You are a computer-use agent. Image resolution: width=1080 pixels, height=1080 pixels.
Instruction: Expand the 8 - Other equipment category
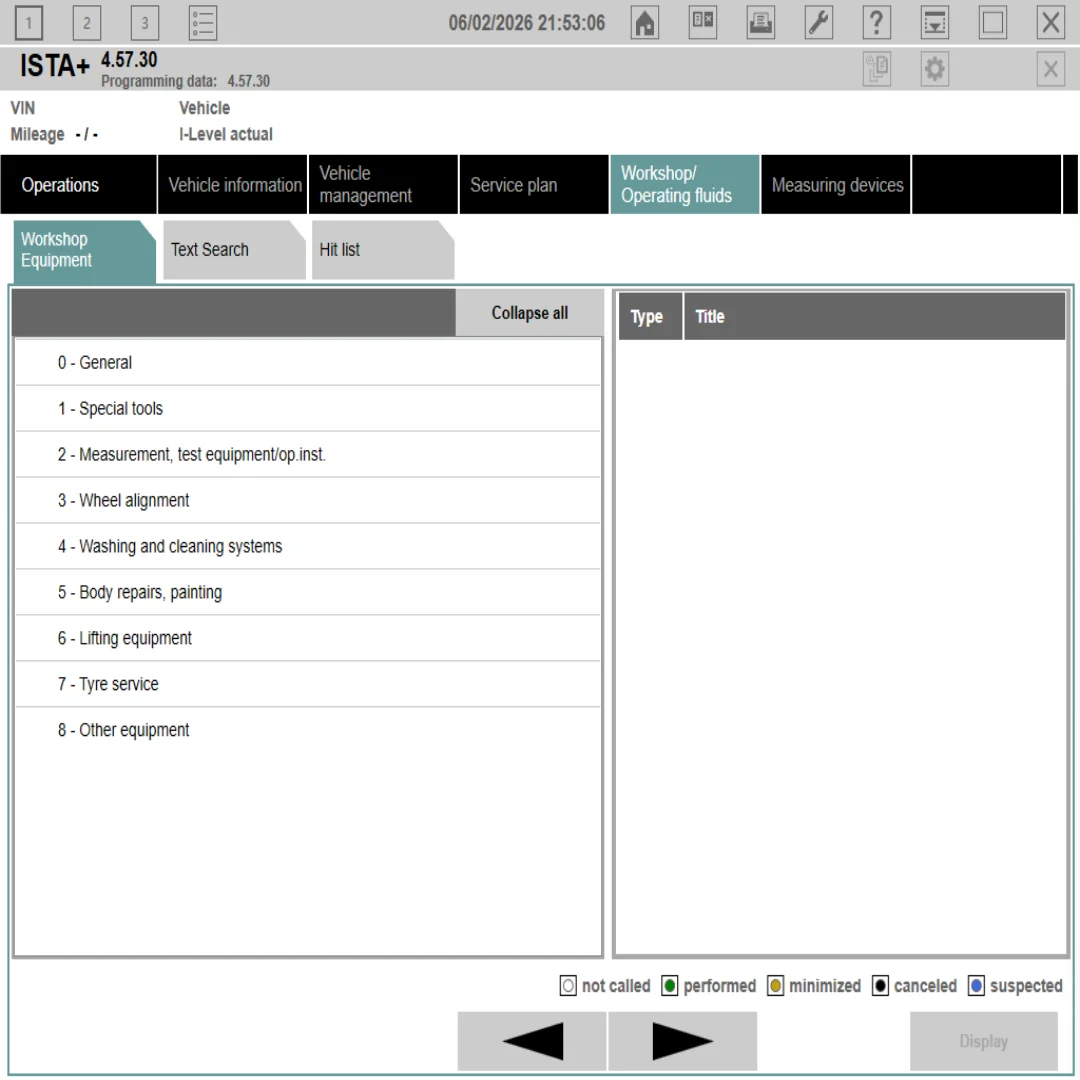308,730
